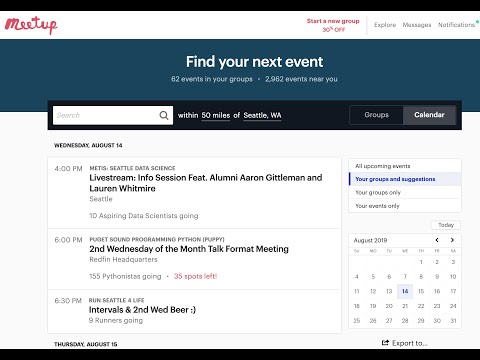This screenshot has width=480, height=360.
Task: Change location Seattle, WA
Action: pyautogui.click(x=262, y=115)
